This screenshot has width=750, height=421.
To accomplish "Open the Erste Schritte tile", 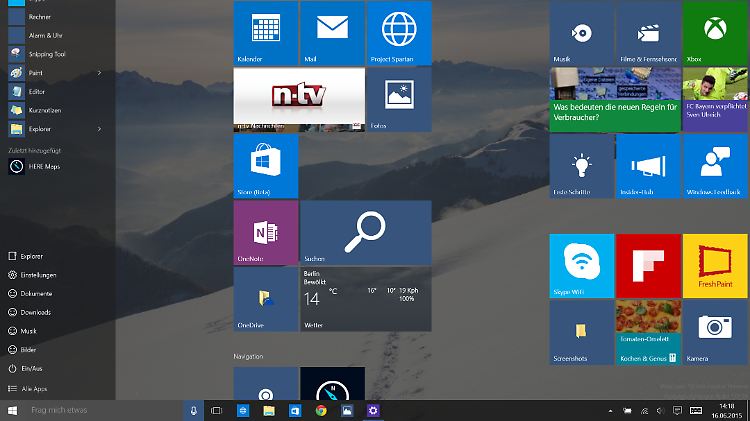I will point(581,166).
